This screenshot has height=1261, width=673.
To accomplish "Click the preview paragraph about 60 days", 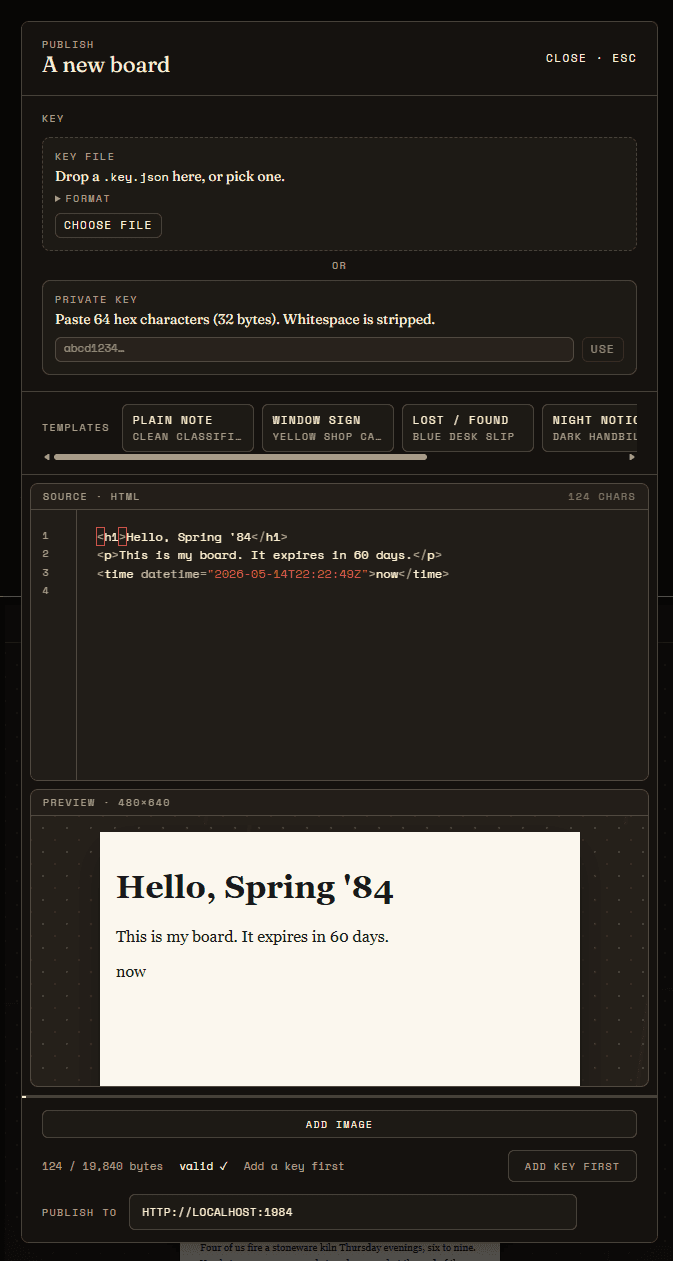I will tap(252, 937).
